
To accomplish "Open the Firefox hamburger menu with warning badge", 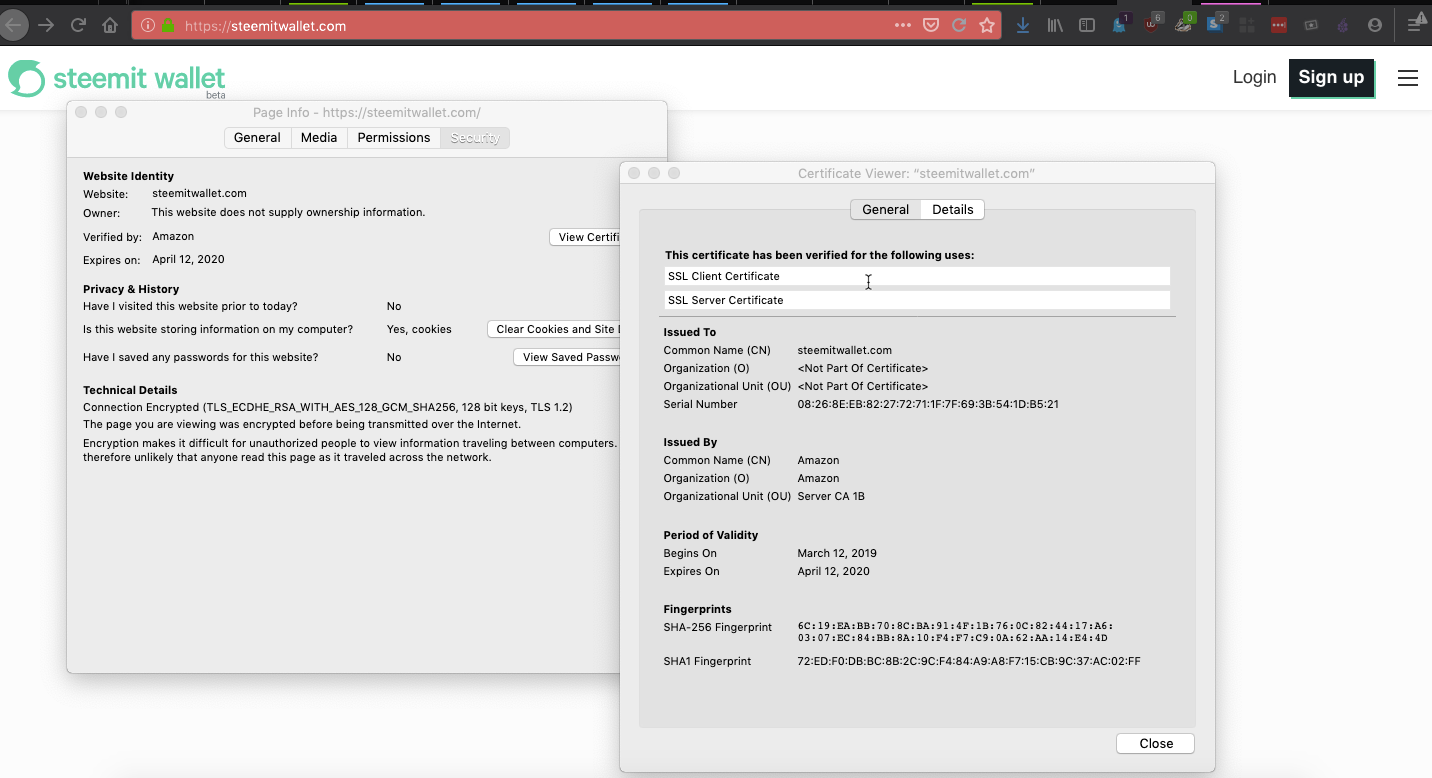I will tap(1416, 24).
